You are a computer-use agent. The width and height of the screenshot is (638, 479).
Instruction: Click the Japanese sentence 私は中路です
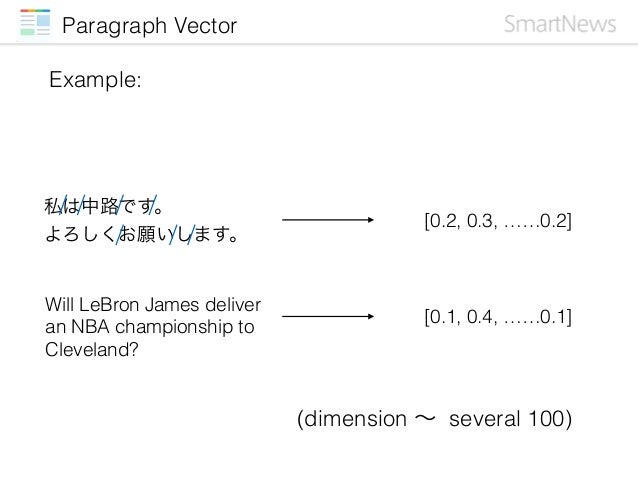tap(104, 206)
